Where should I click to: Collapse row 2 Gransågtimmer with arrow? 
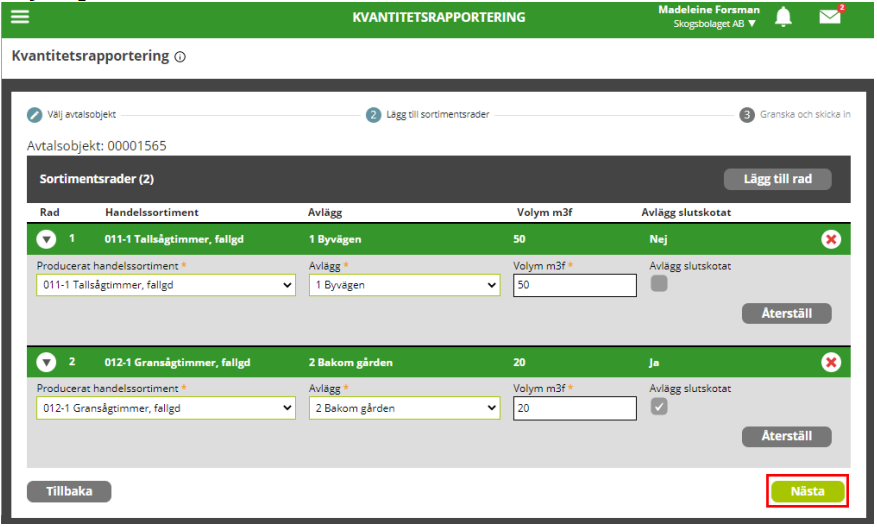(46, 362)
